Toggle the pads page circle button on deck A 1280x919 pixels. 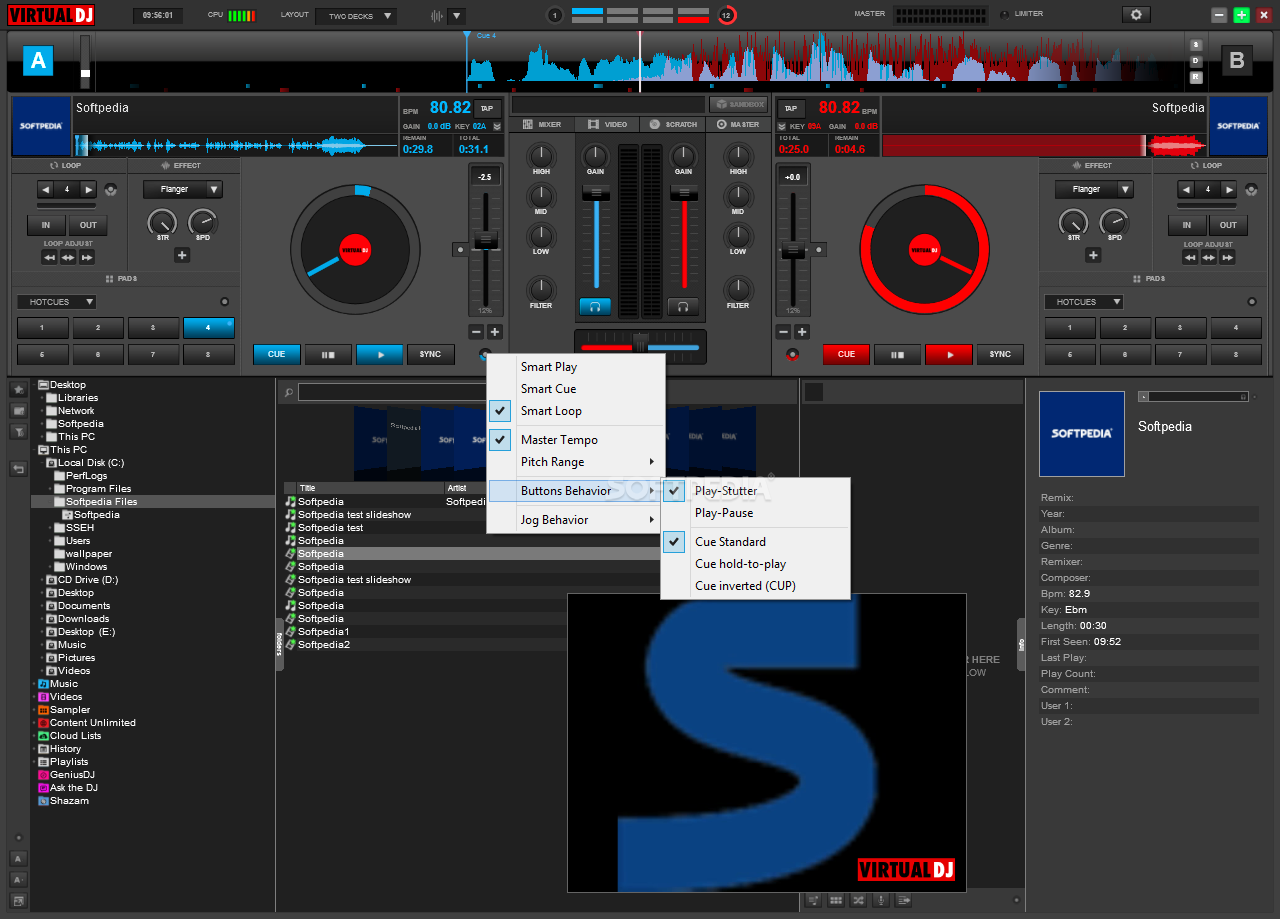224,301
